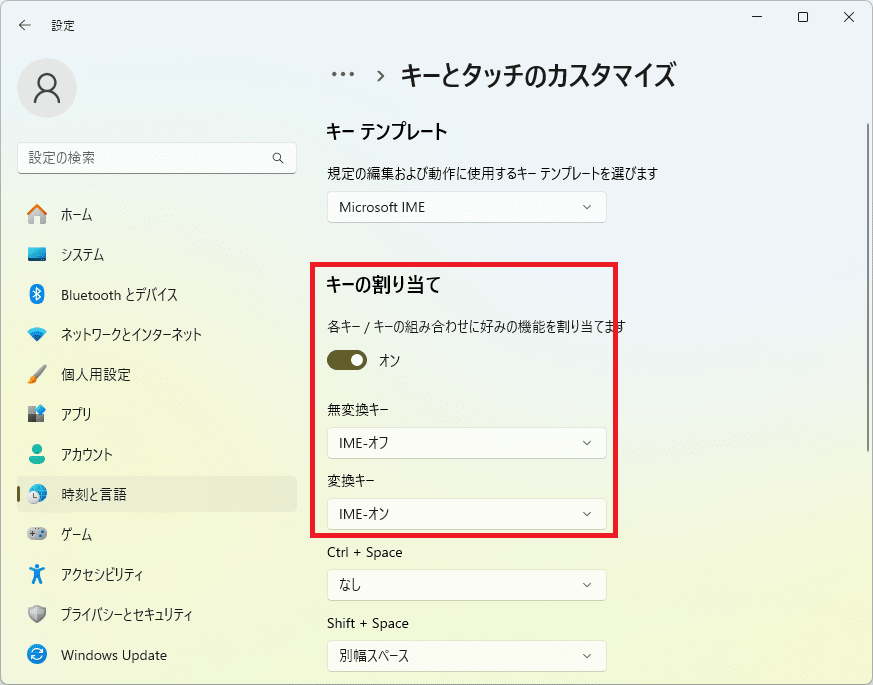Open the ネットワークとインターネット wifi icon

pos(37,334)
